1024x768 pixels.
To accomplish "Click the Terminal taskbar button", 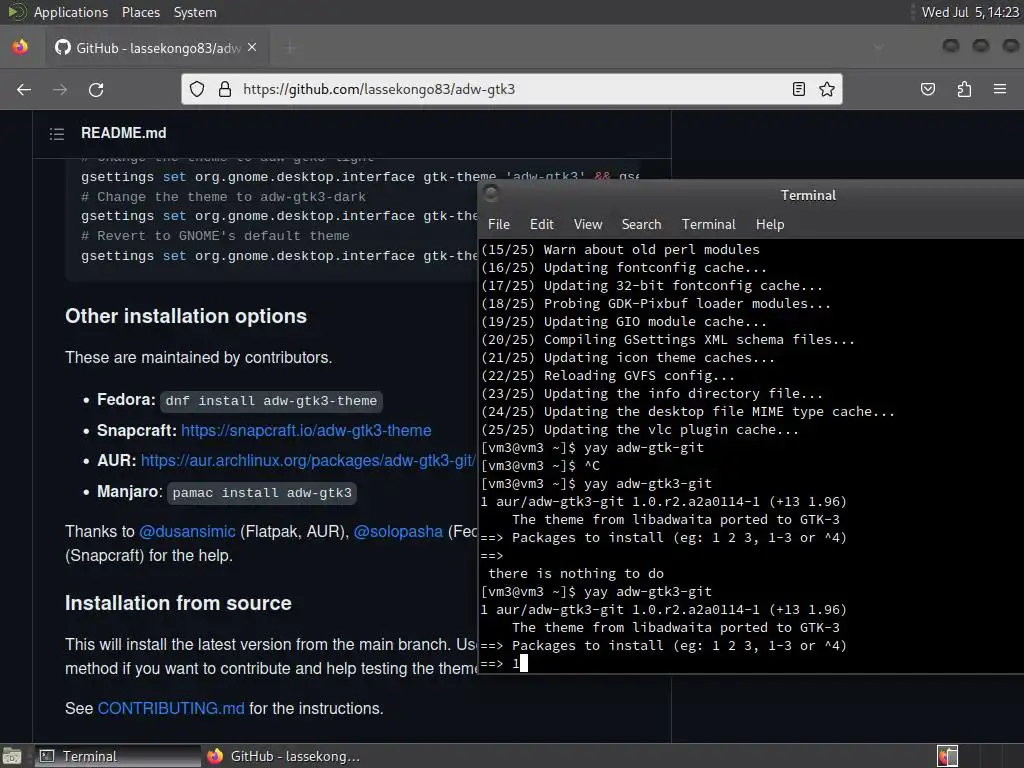I will point(118,756).
